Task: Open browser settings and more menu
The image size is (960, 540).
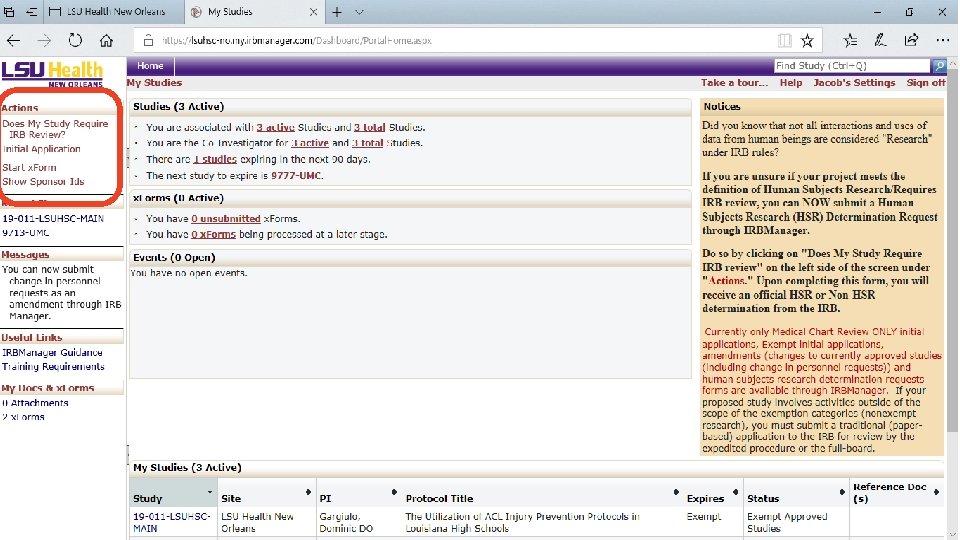Action: 943,41
